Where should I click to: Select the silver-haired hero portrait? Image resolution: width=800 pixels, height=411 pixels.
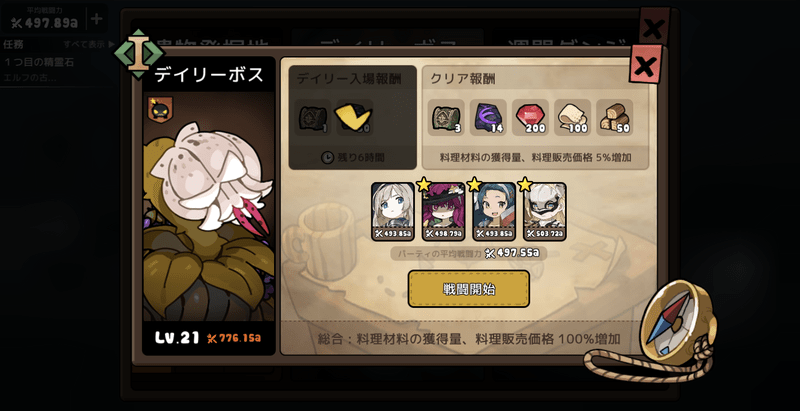pyautogui.click(x=392, y=211)
